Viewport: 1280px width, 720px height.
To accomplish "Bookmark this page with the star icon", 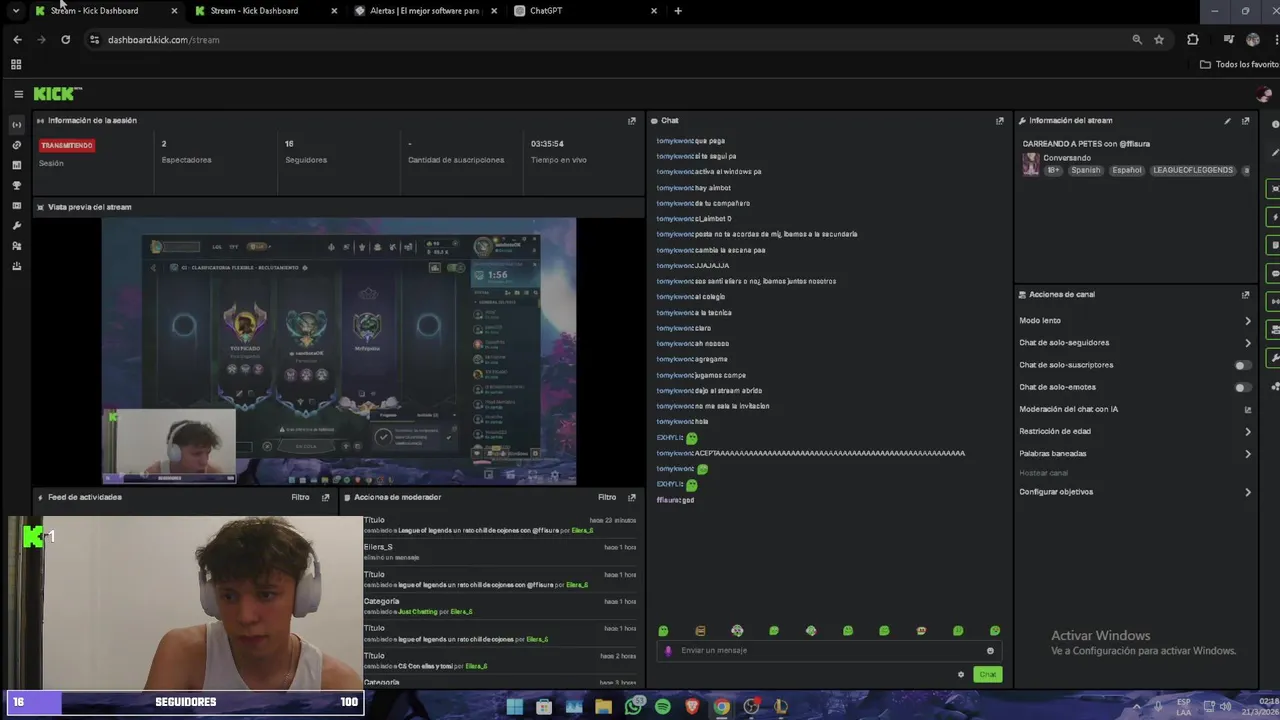I will 1159,39.
